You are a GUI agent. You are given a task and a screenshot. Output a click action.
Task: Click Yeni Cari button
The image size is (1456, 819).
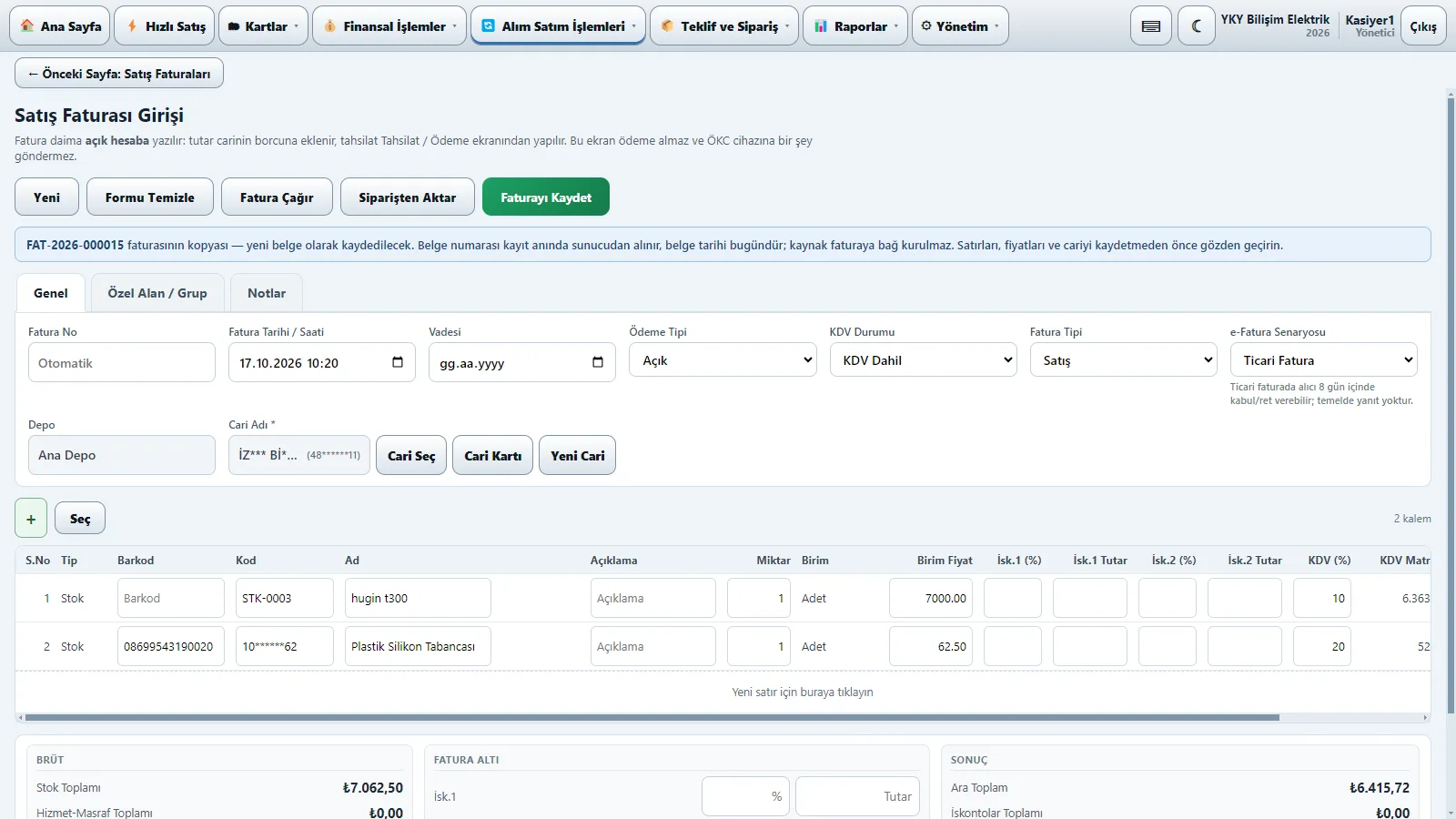click(578, 455)
